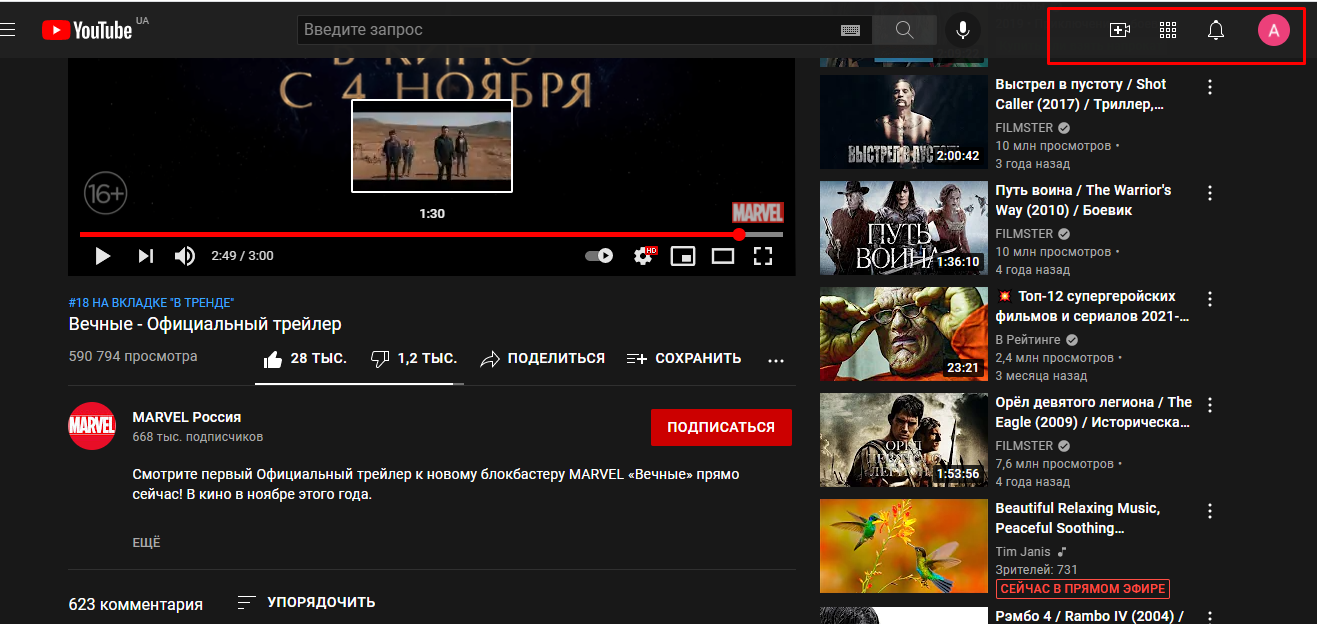
Task: Open the account avatar menu
Action: [x=1273, y=30]
